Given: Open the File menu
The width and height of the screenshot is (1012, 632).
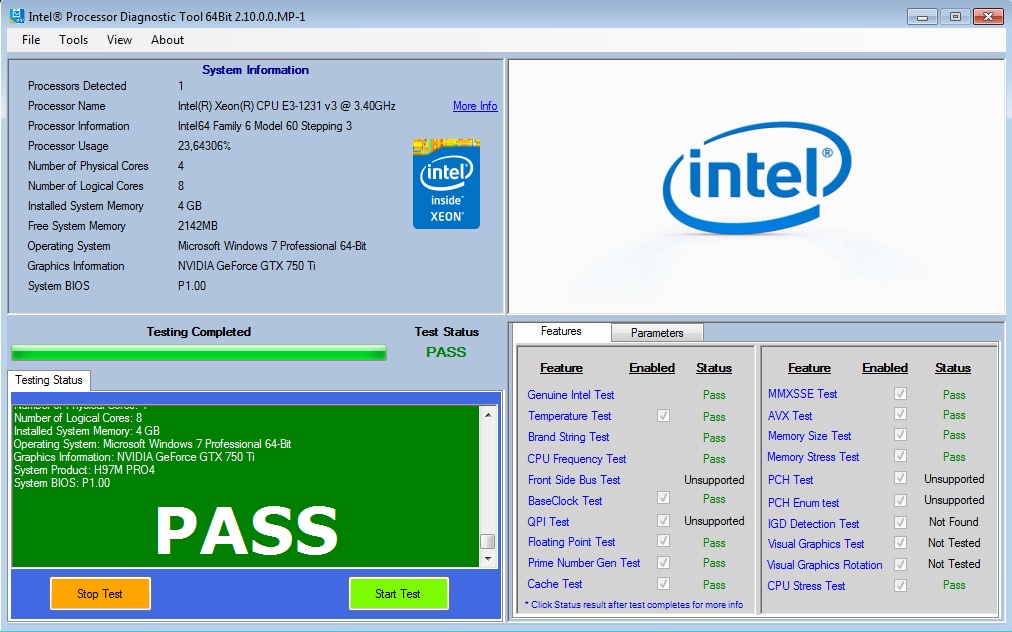Looking at the screenshot, I should 31,40.
